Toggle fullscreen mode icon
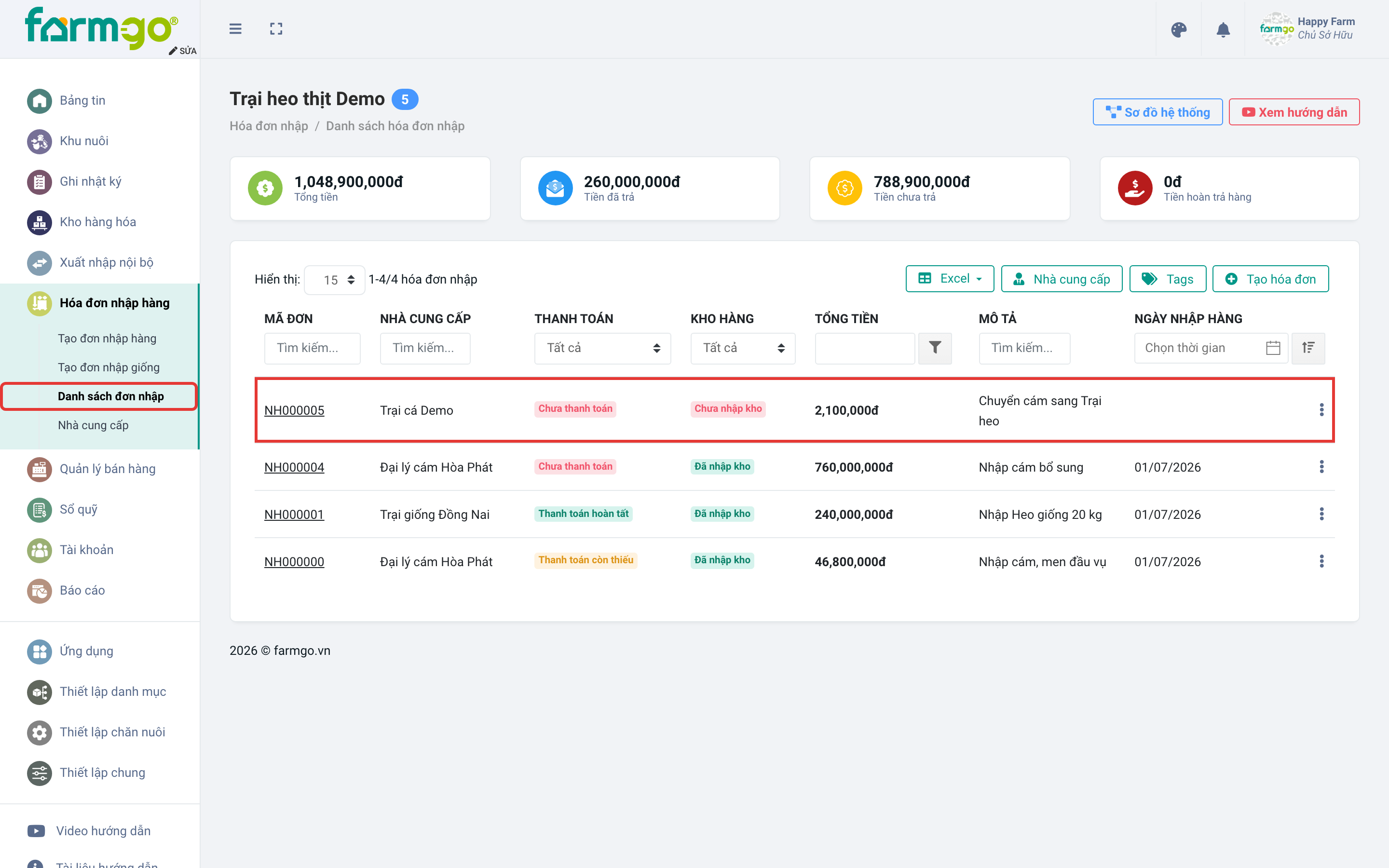Image resolution: width=1389 pixels, height=868 pixels. 276,29
